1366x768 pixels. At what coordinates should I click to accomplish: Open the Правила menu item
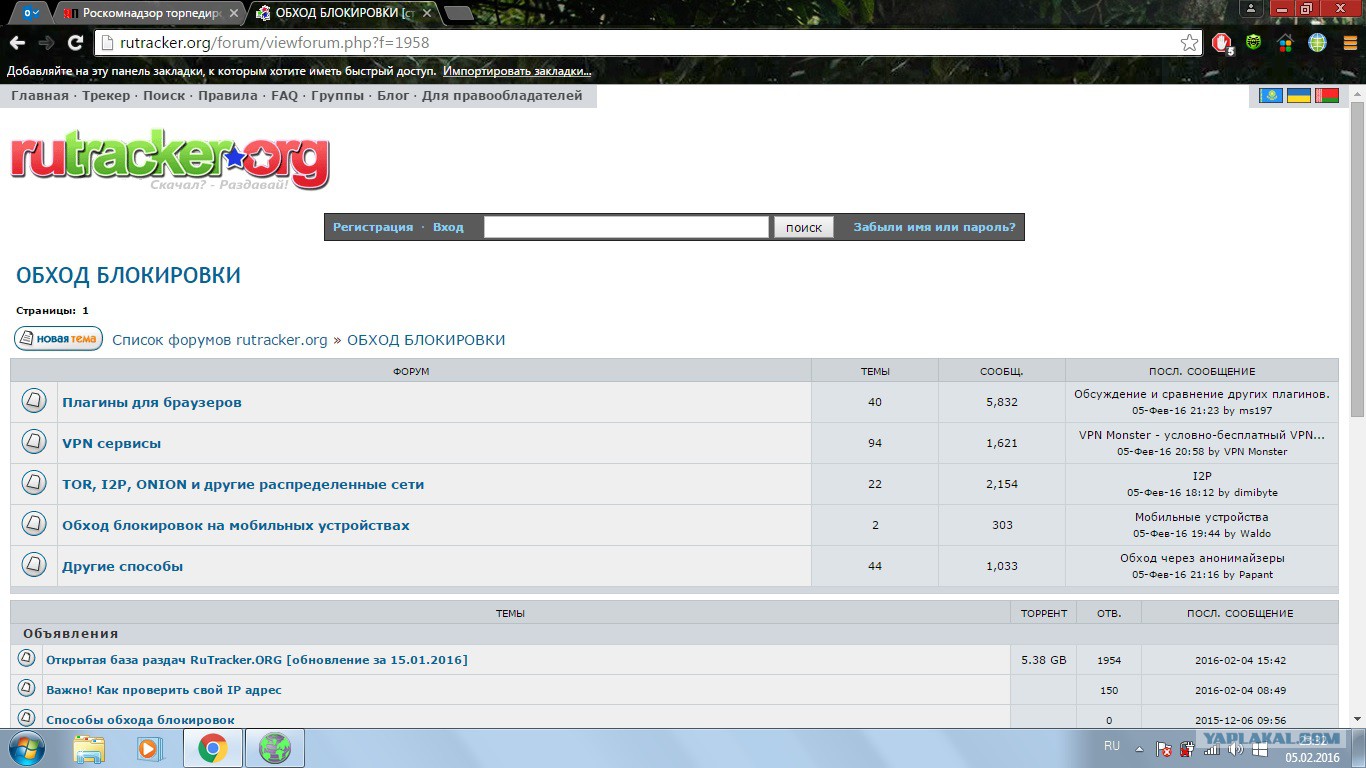[228, 96]
